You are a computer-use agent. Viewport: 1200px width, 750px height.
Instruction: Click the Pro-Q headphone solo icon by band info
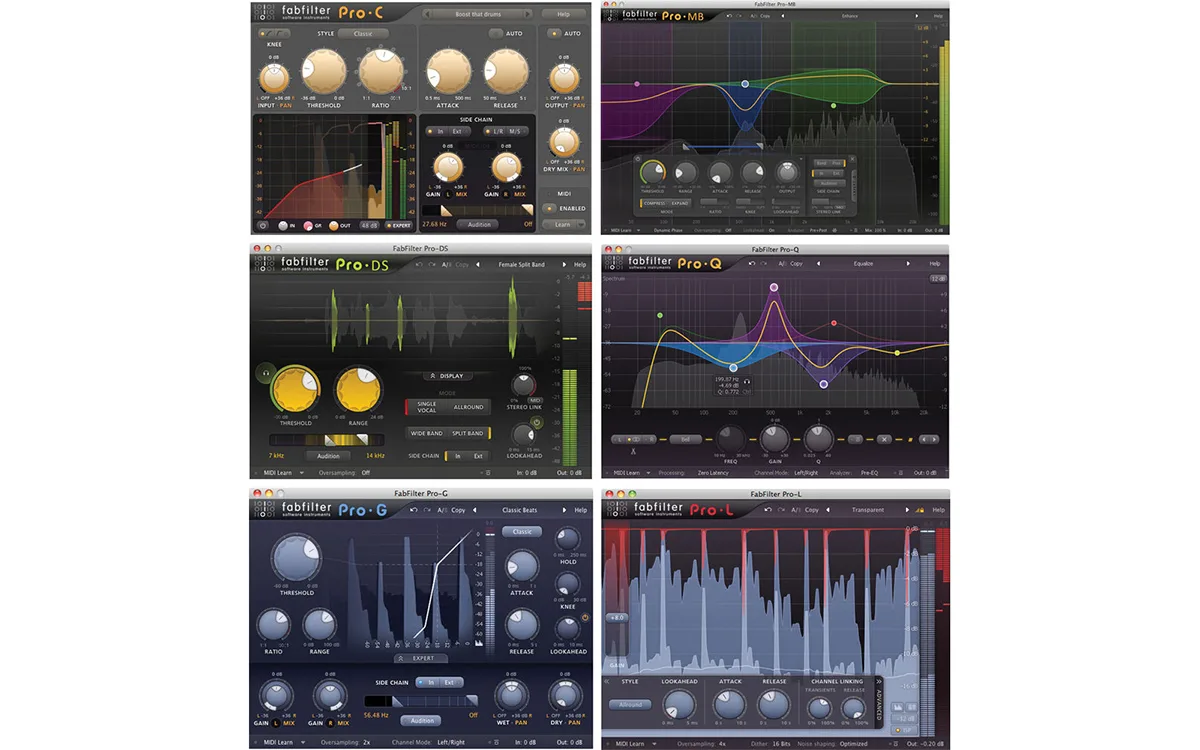[x=747, y=381]
